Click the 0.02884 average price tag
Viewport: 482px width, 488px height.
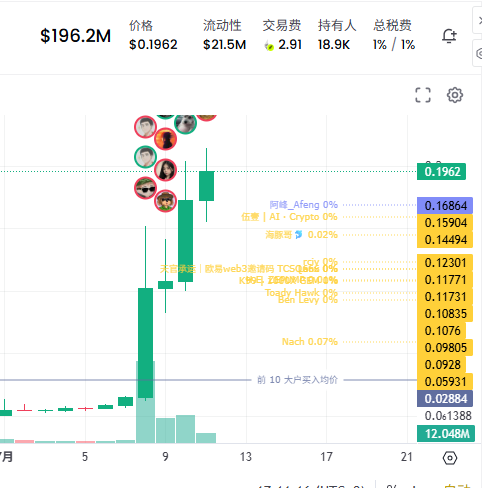445,399
